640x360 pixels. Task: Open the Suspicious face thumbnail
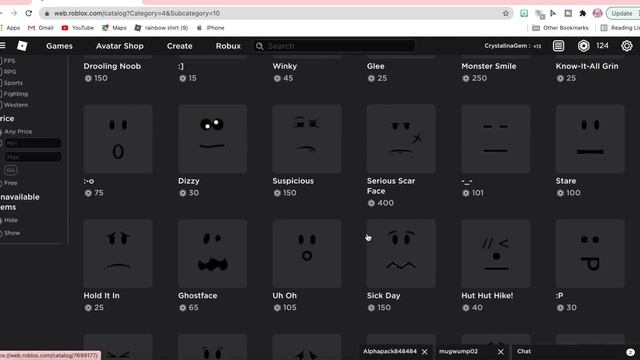pyautogui.click(x=307, y=139)
